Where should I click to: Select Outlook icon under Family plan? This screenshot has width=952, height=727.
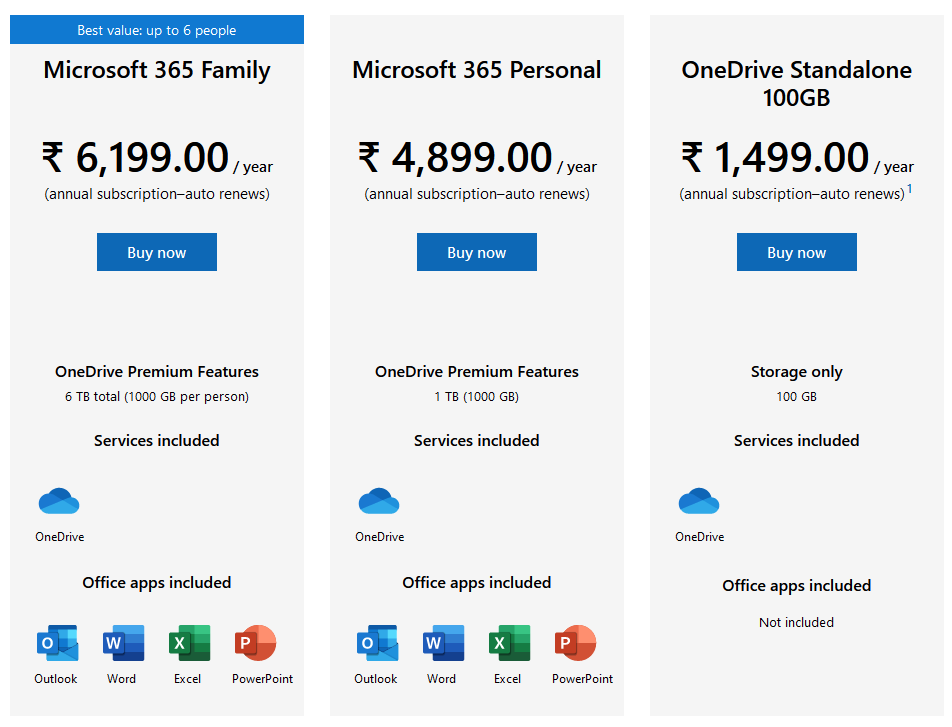coord(57,643)
